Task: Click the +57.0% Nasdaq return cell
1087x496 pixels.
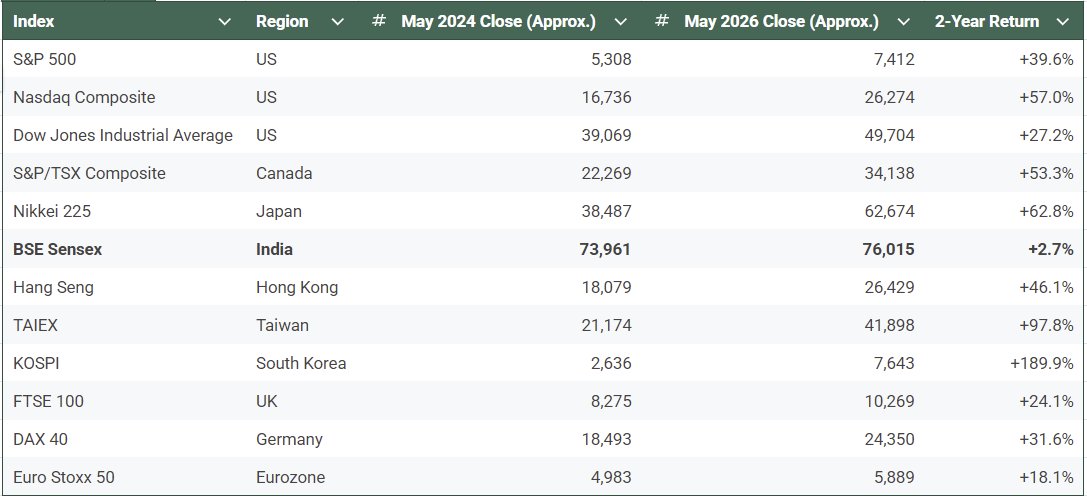Action: 1046,97
